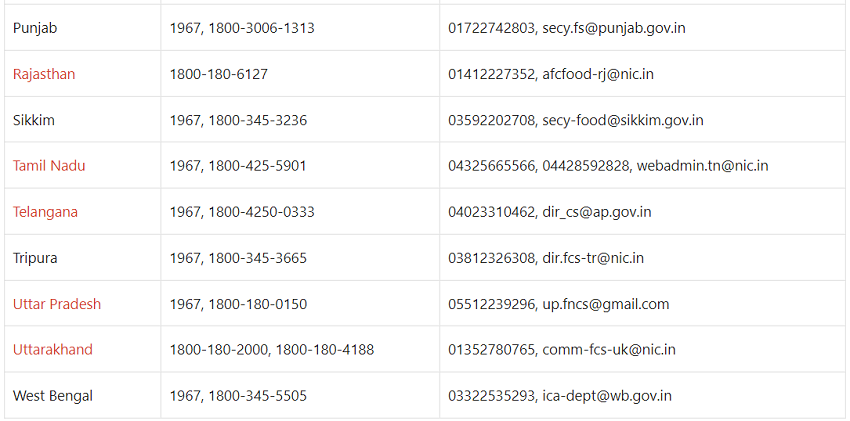Click the secy.fs@punjab.gov.in contact cell

(567, 28)
